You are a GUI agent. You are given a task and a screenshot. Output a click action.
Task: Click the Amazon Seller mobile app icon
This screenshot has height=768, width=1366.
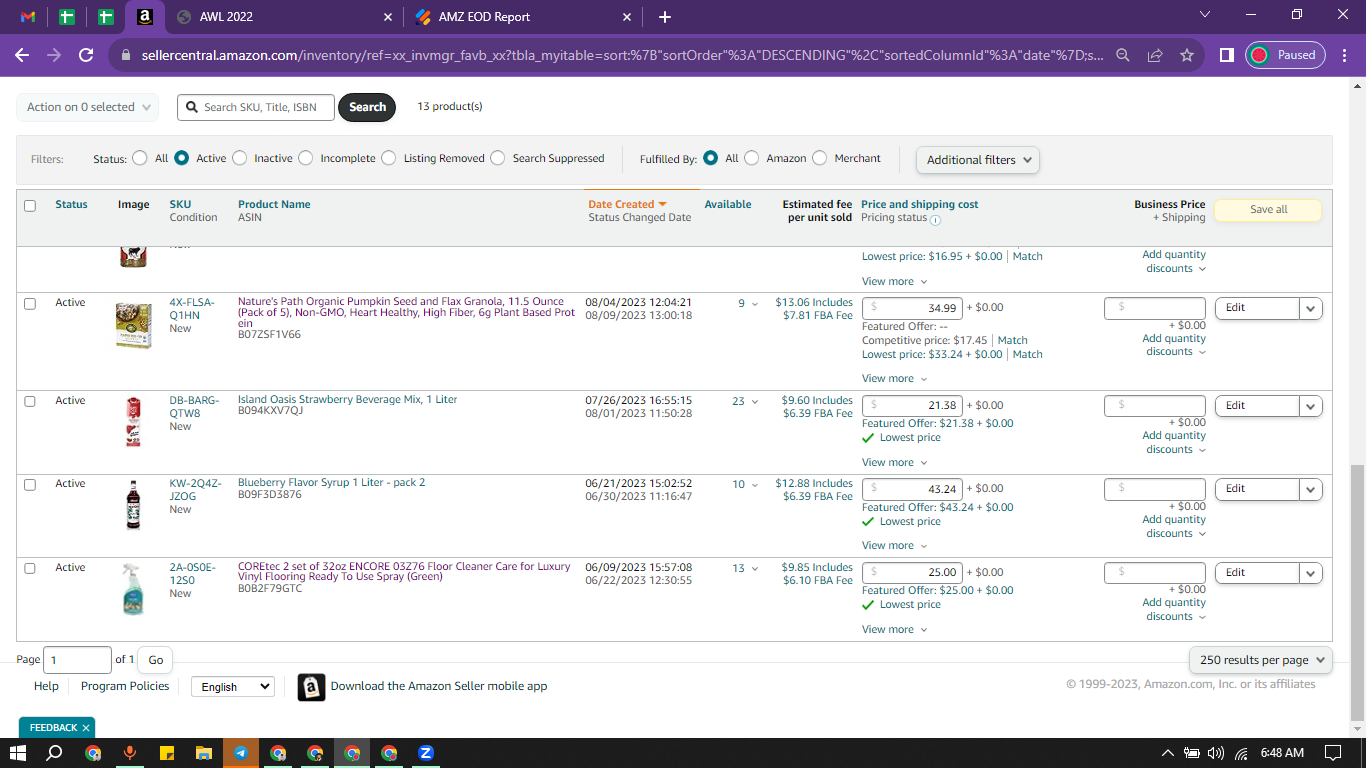tap(311, 687)
